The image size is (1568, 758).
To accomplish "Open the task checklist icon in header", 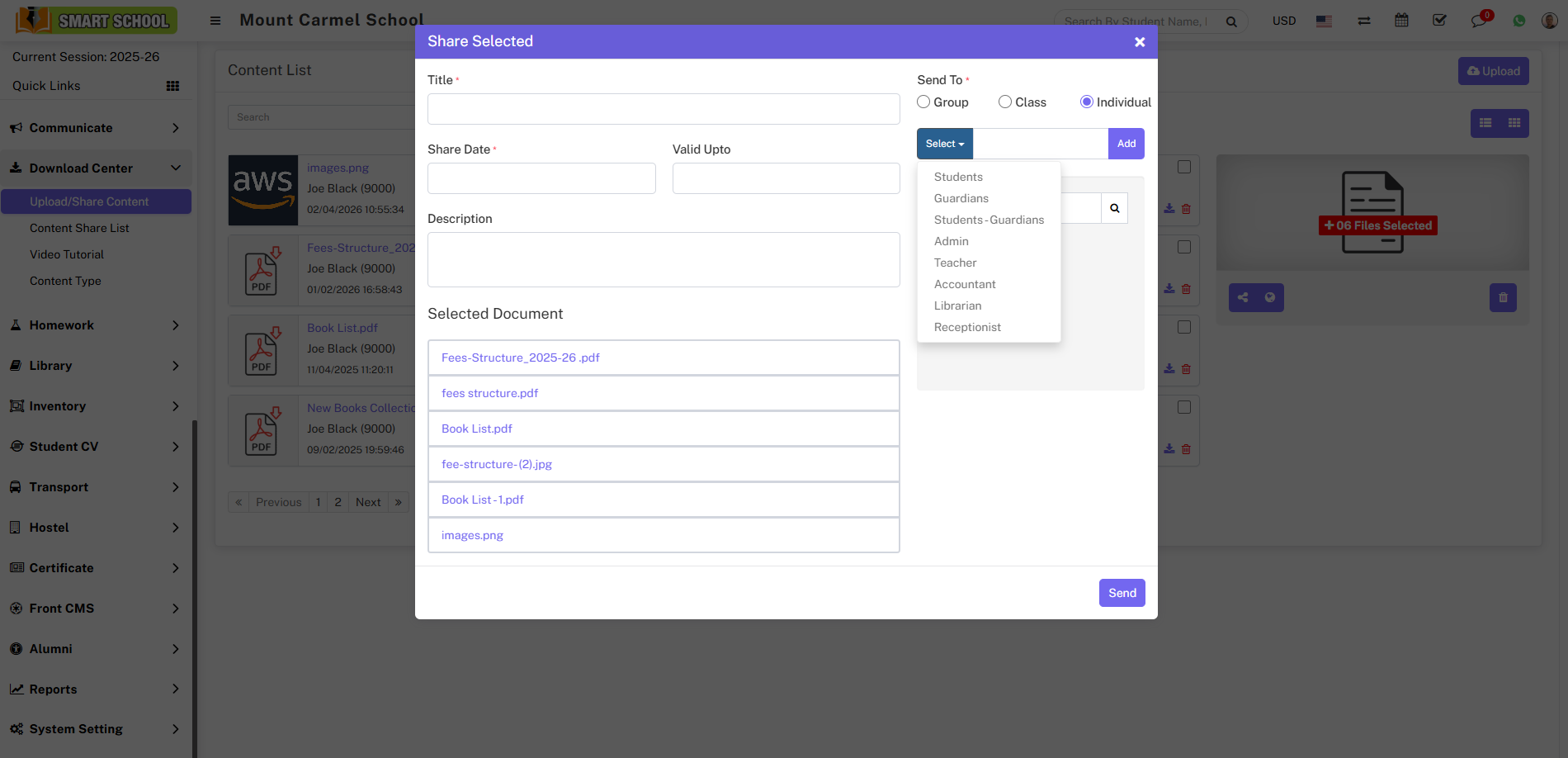I will click(1439, 21).
